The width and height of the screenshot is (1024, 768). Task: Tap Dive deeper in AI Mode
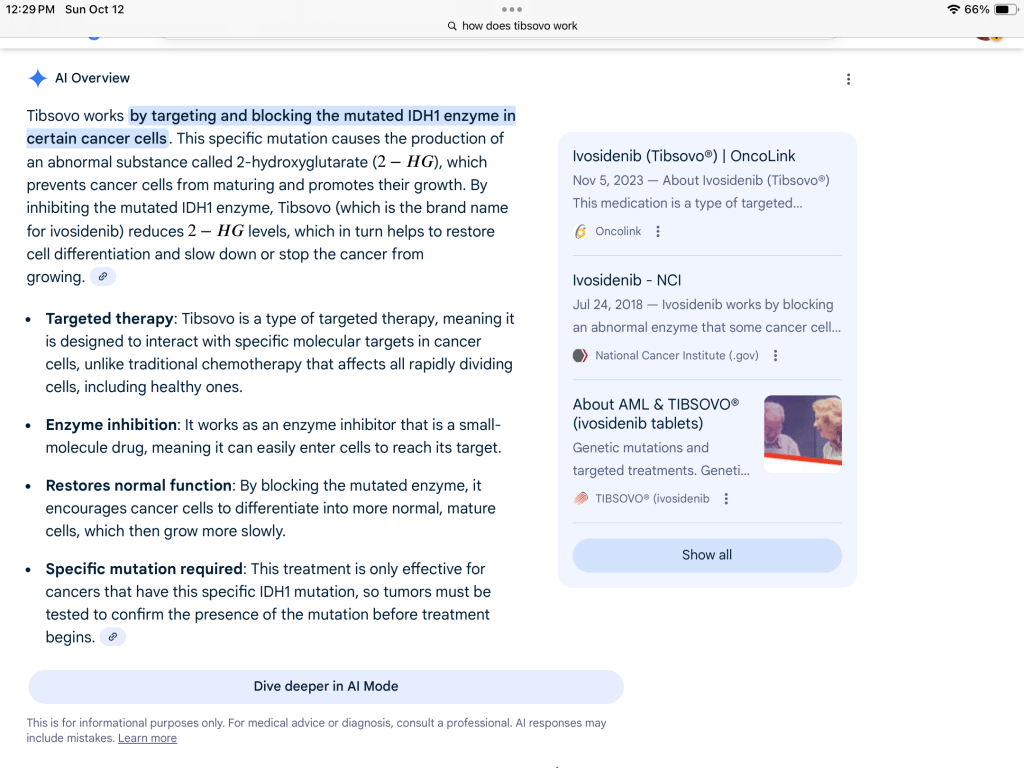(x=326, y=686)
